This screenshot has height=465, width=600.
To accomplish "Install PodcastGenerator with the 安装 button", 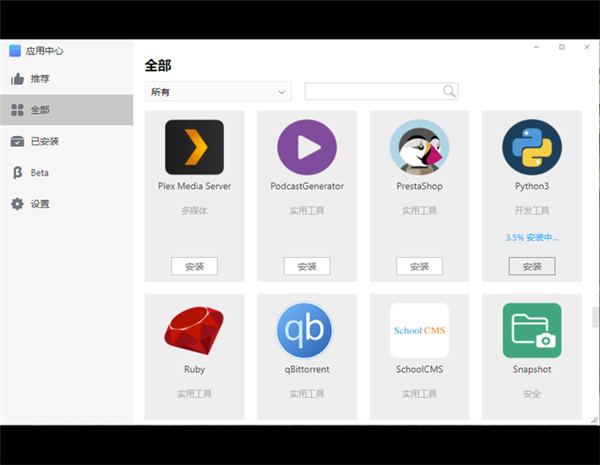I will pyautogui.click(x=306, y=266).
